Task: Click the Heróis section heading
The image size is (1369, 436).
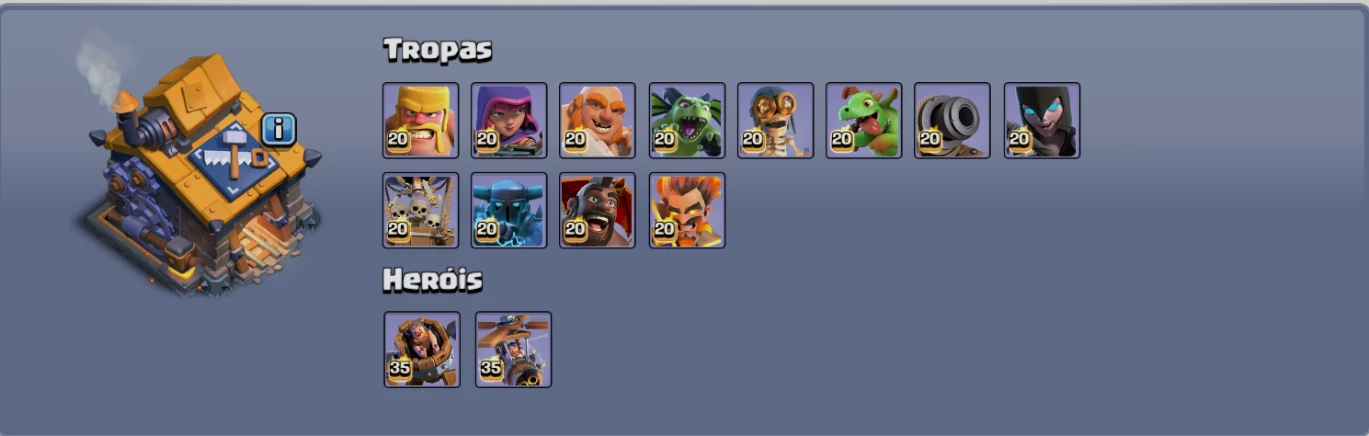Action: point(433,281)
